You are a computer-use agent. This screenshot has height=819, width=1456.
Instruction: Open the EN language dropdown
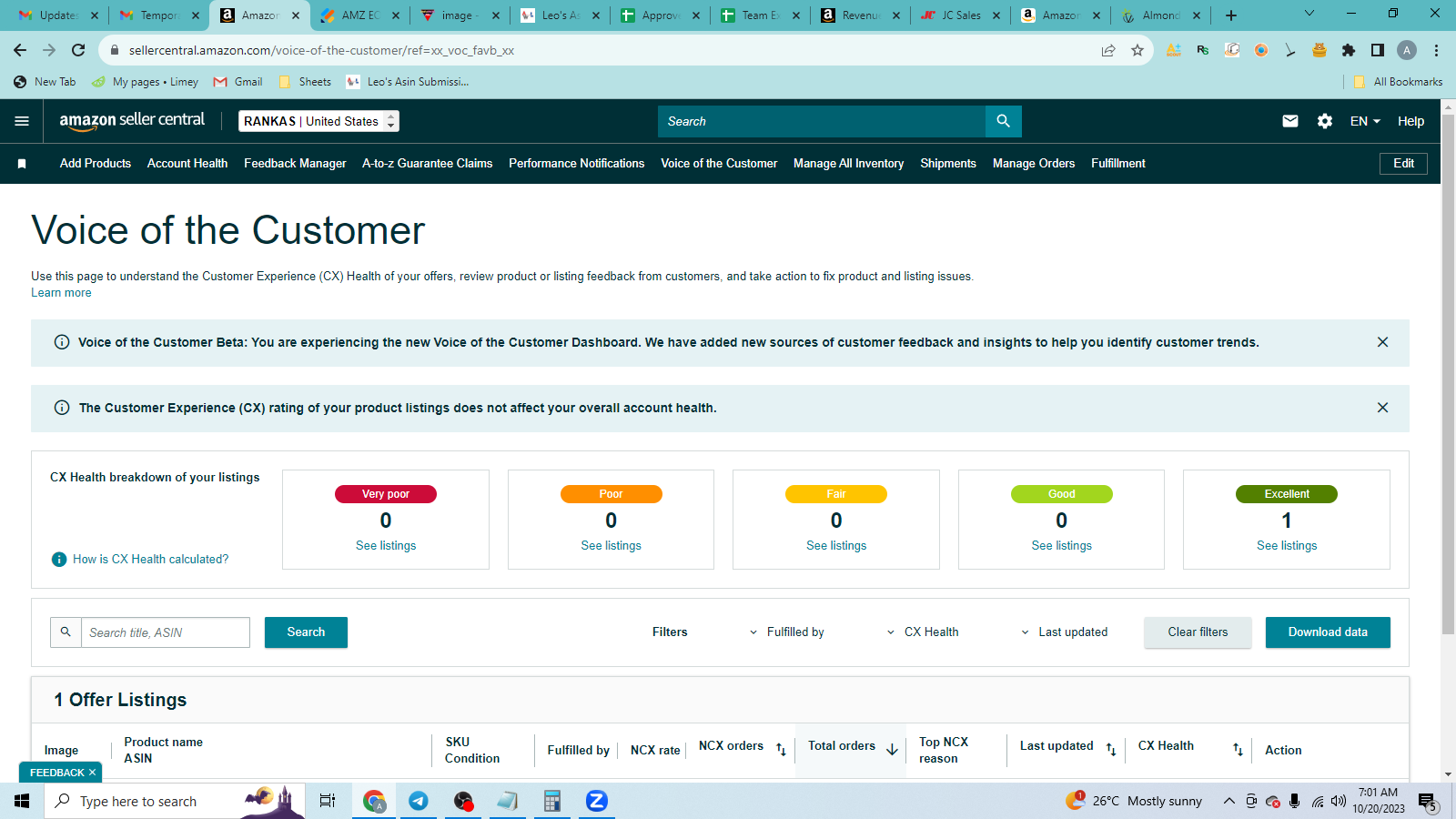coord(1365,121)
